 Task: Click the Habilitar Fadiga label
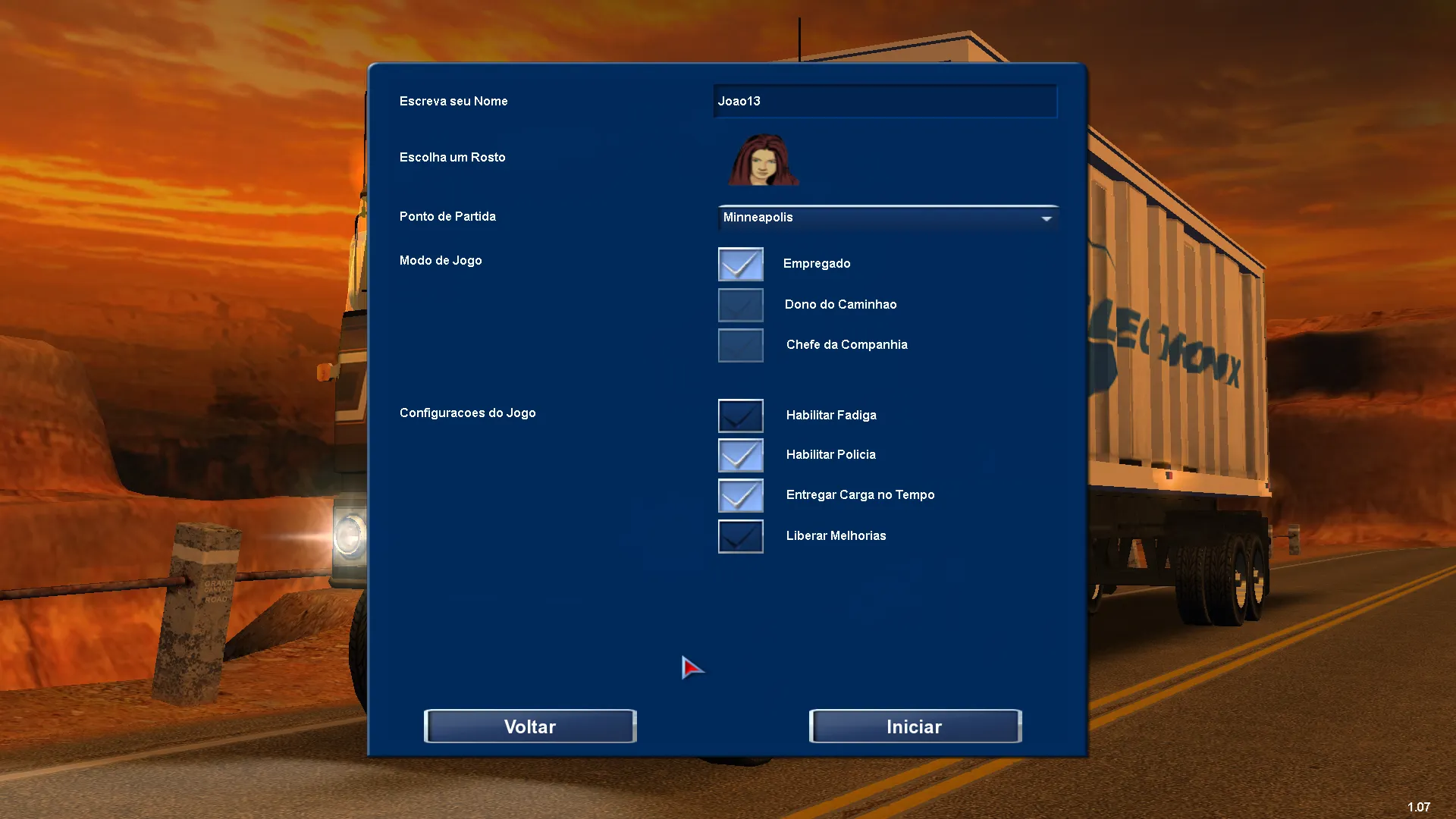pos(831,415)
